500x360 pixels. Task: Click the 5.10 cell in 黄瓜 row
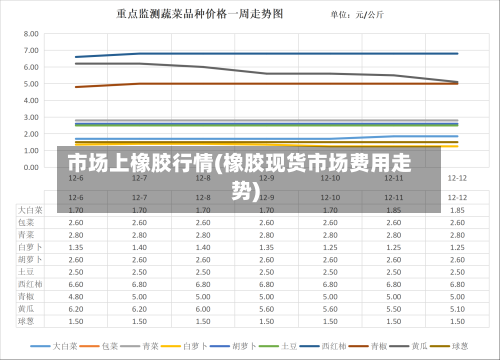point(457,309)
